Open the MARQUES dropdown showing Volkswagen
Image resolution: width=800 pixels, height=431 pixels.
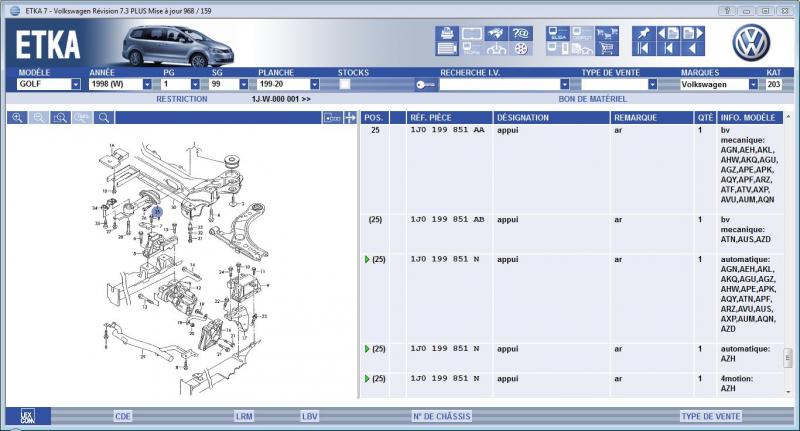(753, 84)
